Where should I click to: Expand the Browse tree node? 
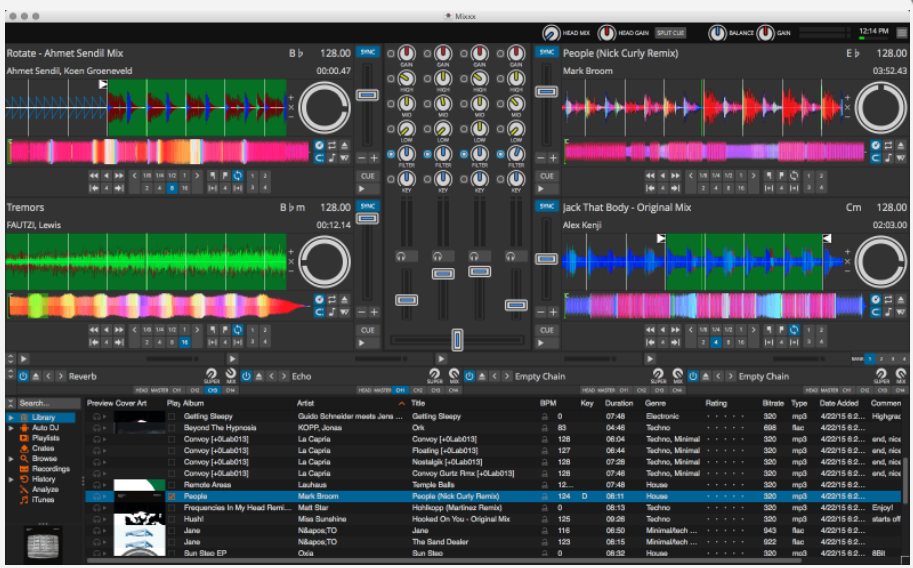pos(11,458)
